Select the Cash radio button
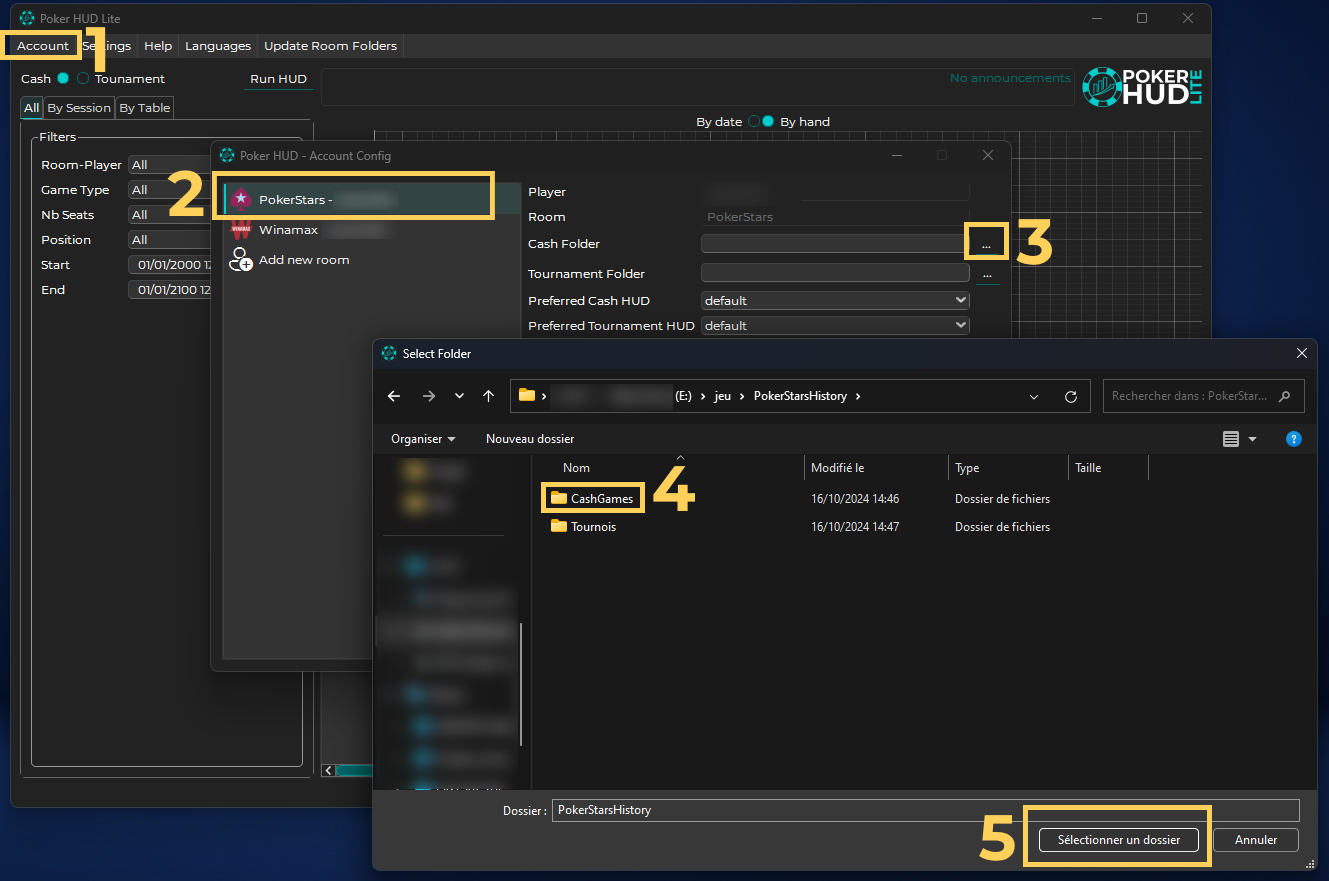Image resolution: width=1329 pixels, height=881 pixels. pos(63,78)
